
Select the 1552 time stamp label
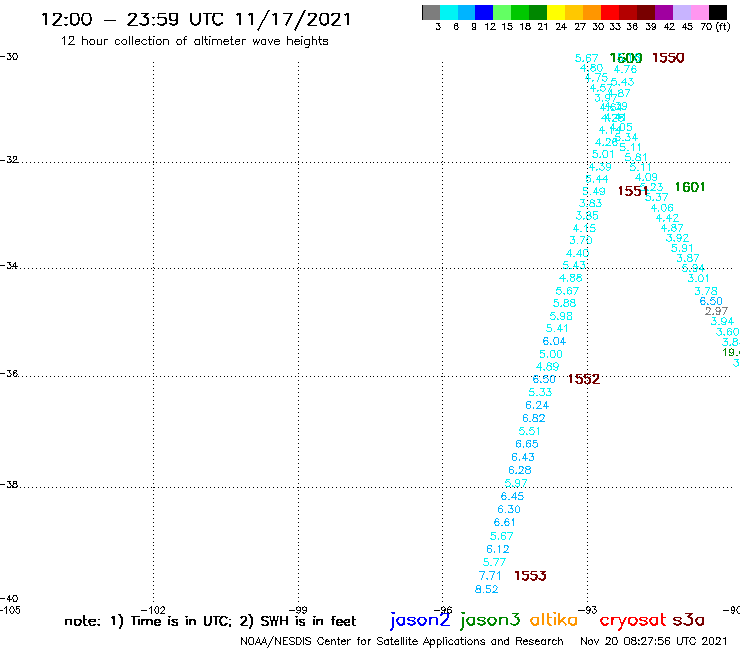coord(584,379)
